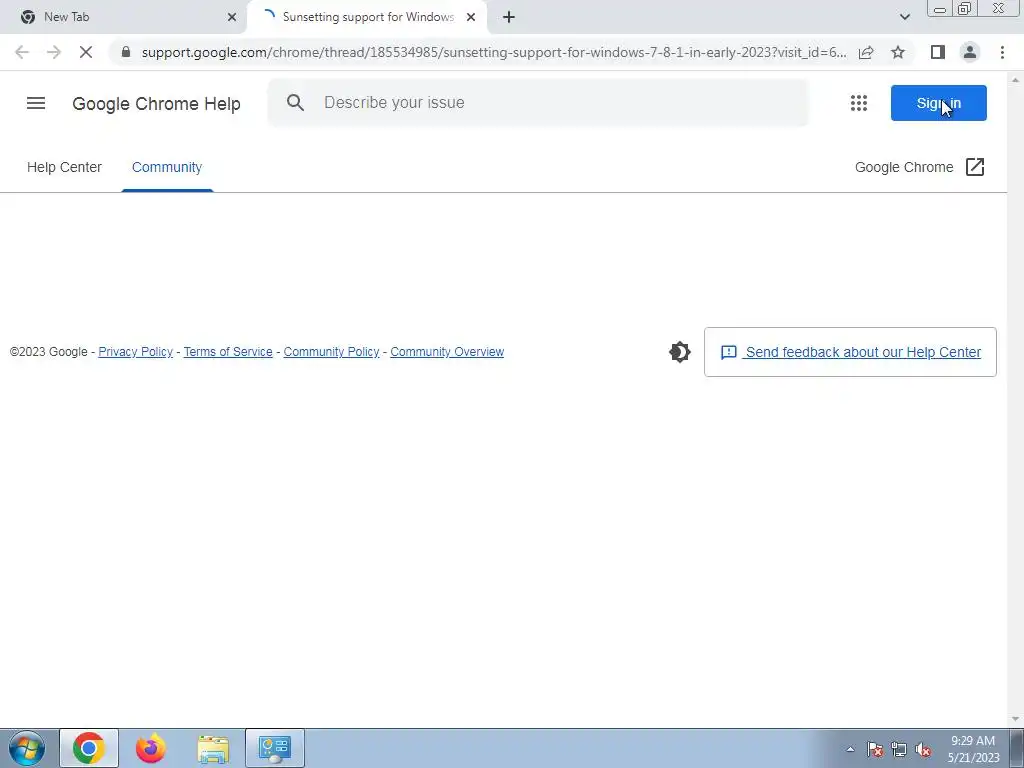Open Action Center flag icon
The height and width of the screenshot is (768, 1024).
pyautogui.click(x=874, y=749)
